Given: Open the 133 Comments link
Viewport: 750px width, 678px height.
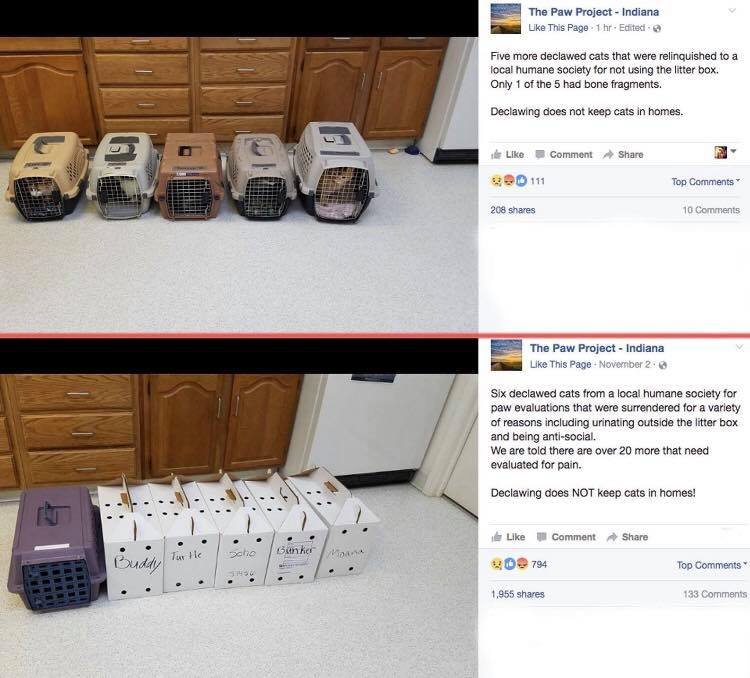Looking at the screenshot, I should pyautogui.click(x=715, y=594).
